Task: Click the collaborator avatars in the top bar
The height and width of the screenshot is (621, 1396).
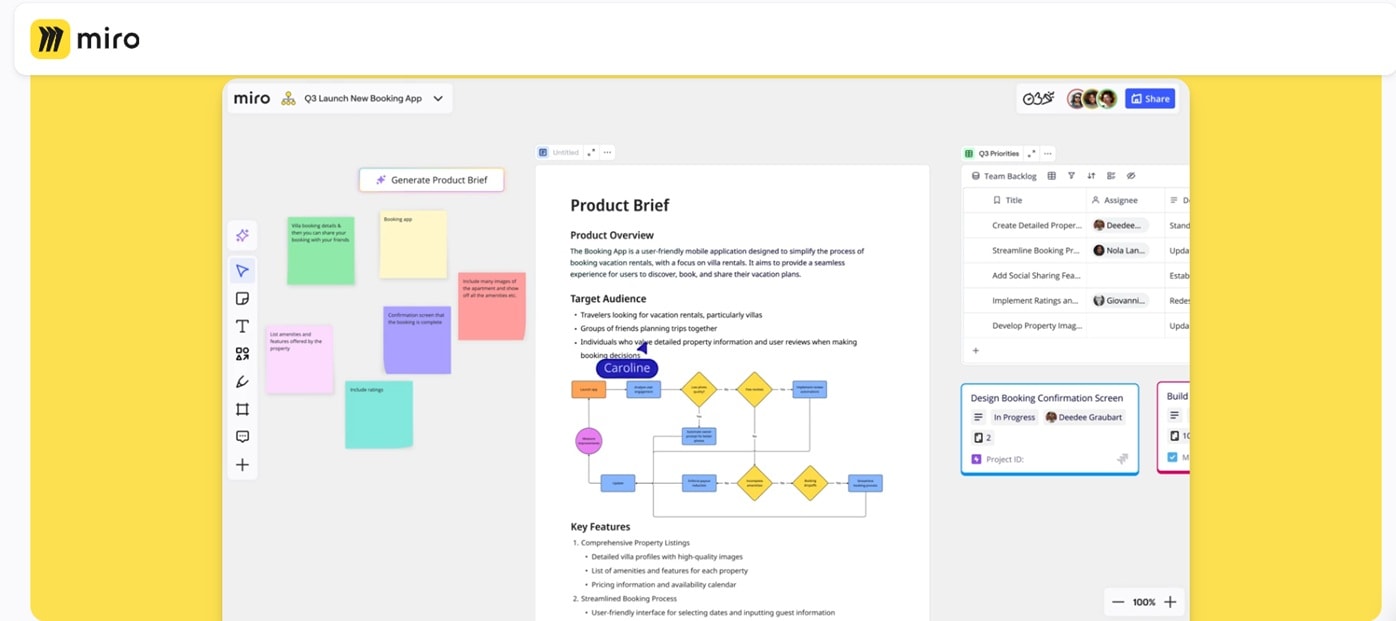Action: coord(1091,98)
